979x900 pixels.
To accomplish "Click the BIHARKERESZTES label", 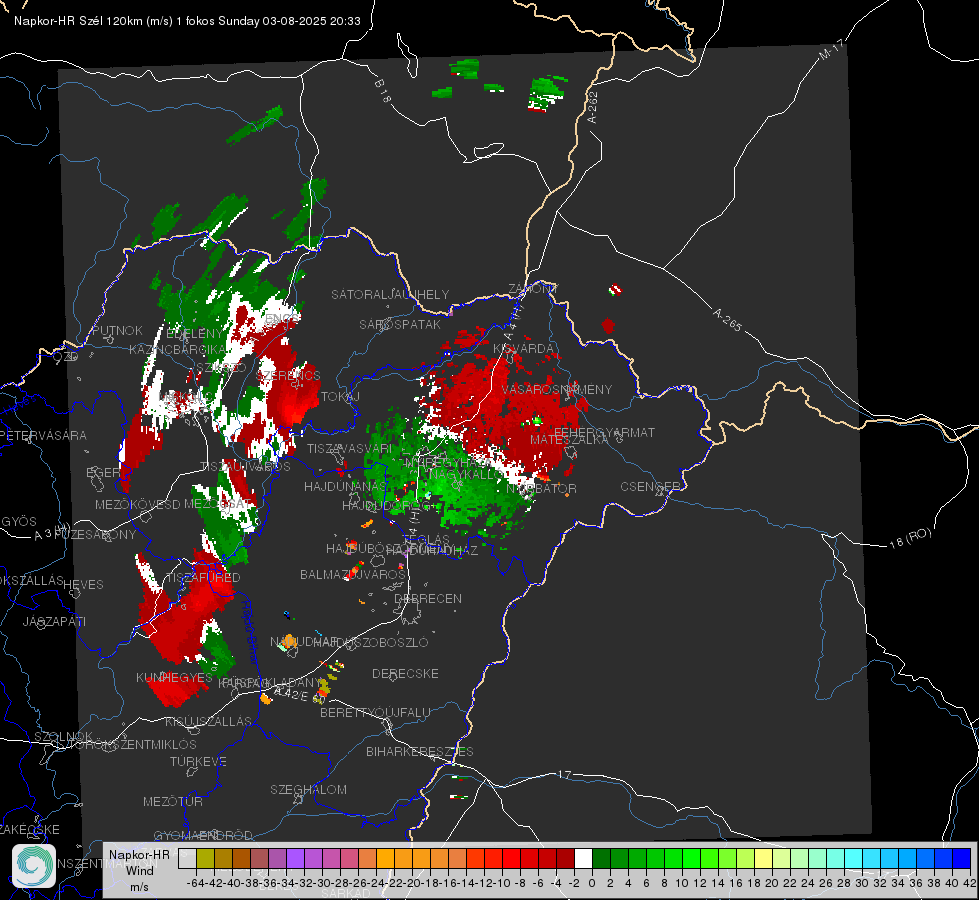I will point(420,751).
